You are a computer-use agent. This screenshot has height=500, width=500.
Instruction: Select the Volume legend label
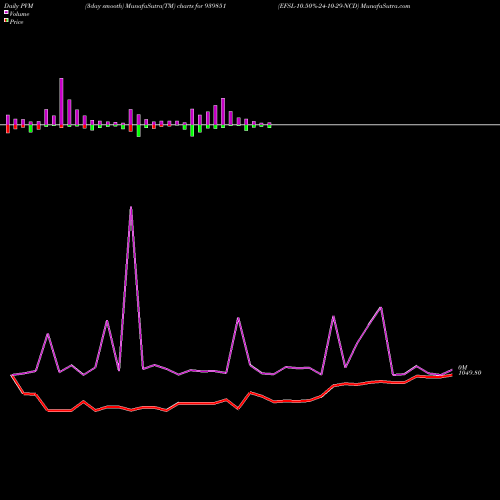pyautogui.click(x=19, y=14)
